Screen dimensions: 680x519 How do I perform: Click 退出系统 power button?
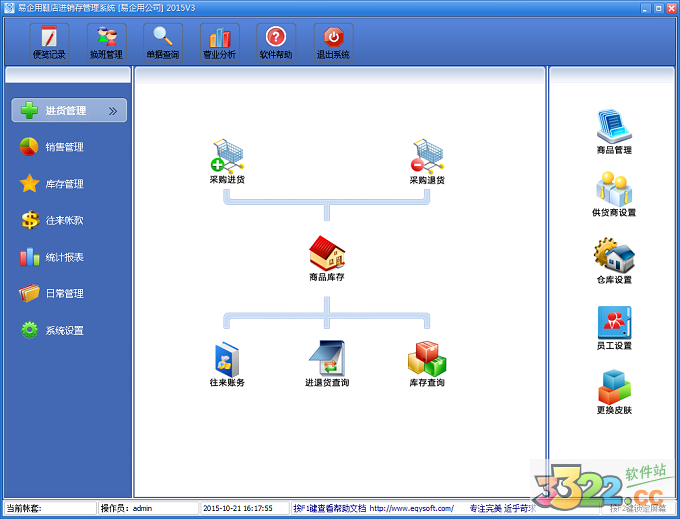[333, 42]
